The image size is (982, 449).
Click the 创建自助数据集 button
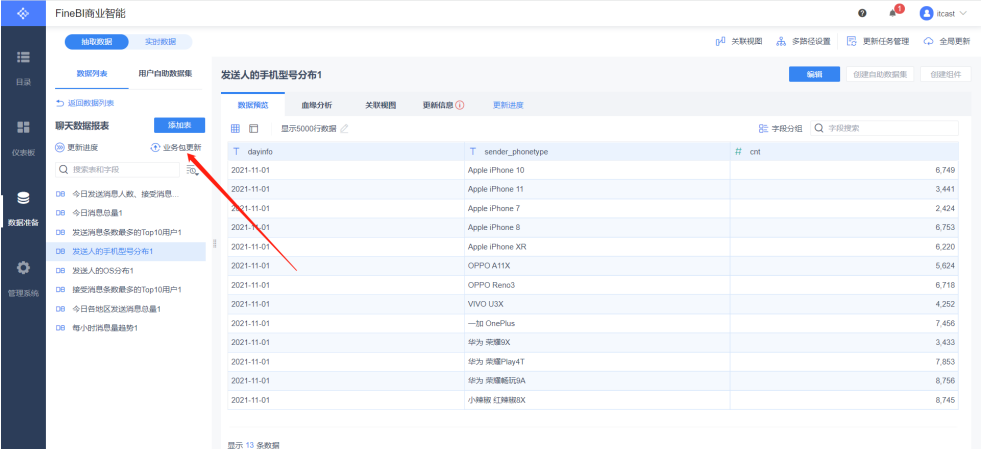pos(880,74)
